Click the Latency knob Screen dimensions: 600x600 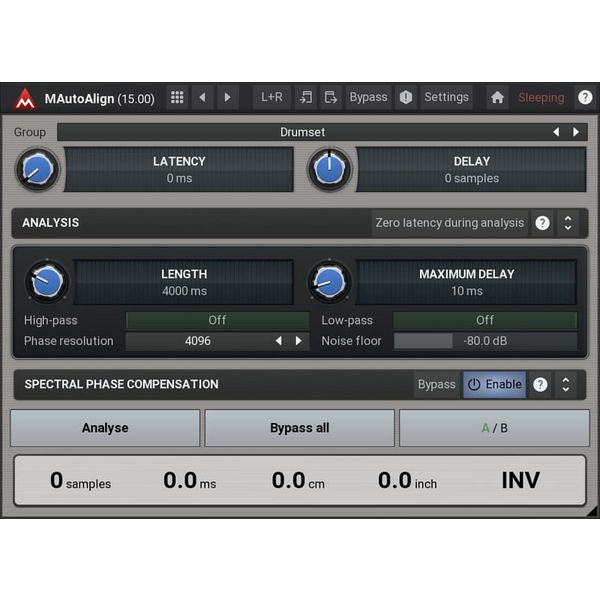click(38, 170)
